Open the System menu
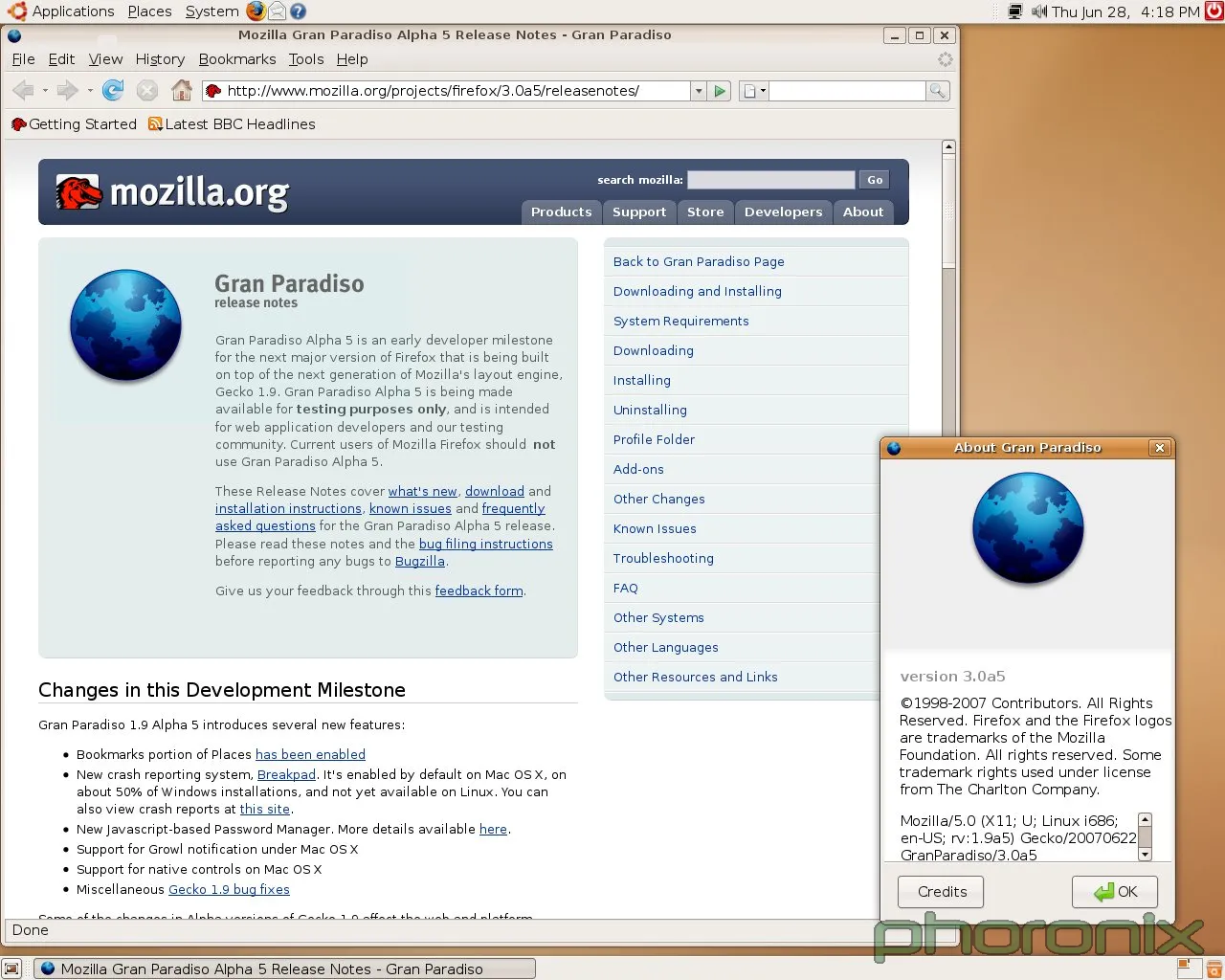This screenshot has width=1225, height=980. pos(212,11)
